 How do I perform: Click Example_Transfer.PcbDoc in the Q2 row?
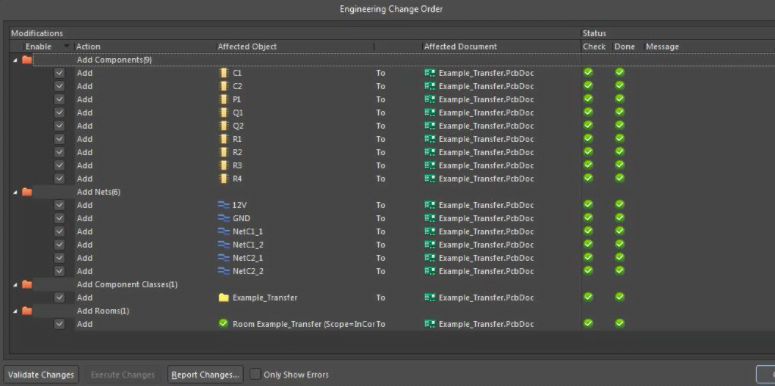point(486,126)
